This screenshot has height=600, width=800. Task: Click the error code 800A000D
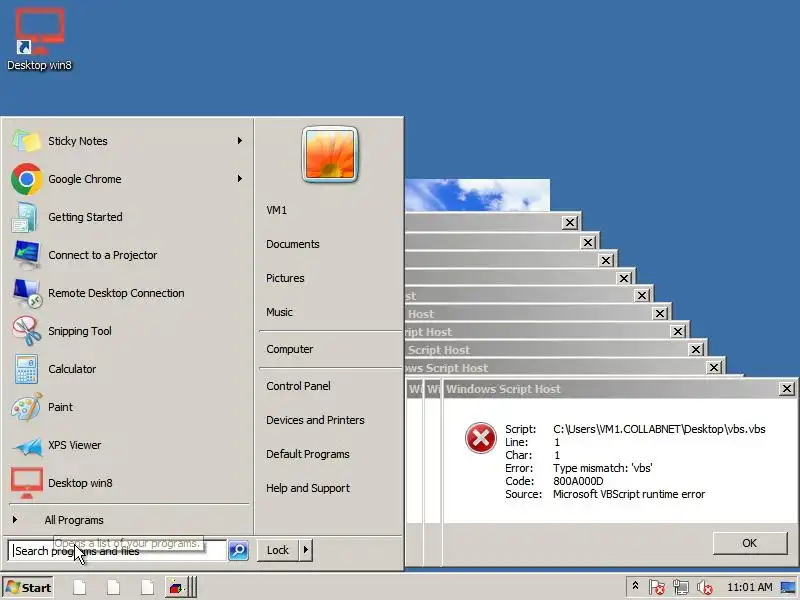coord(578,481)
